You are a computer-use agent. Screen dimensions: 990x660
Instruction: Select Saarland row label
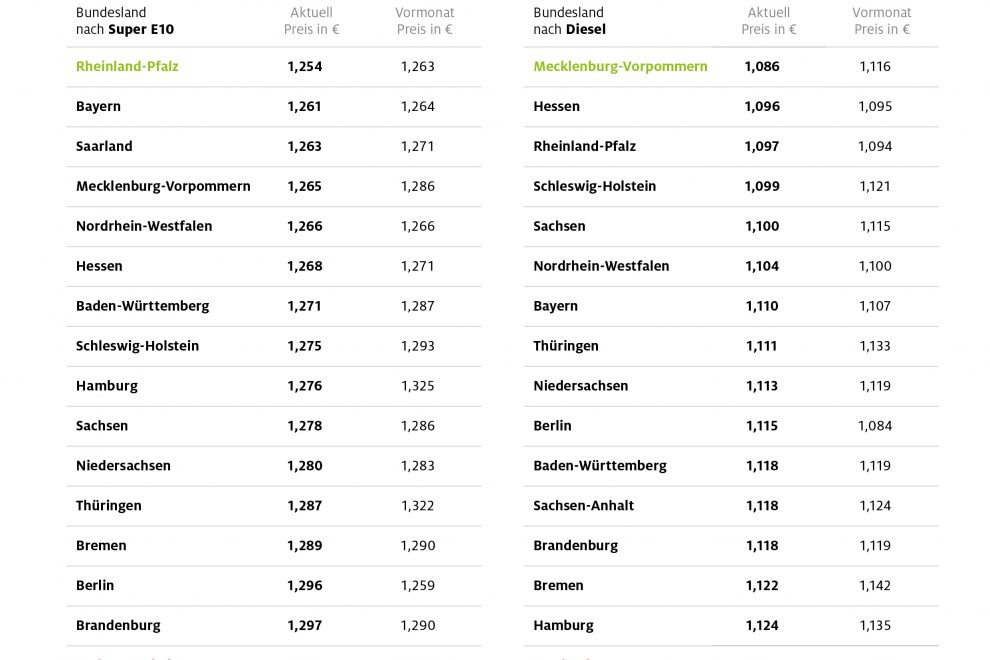tap(104, 146)
